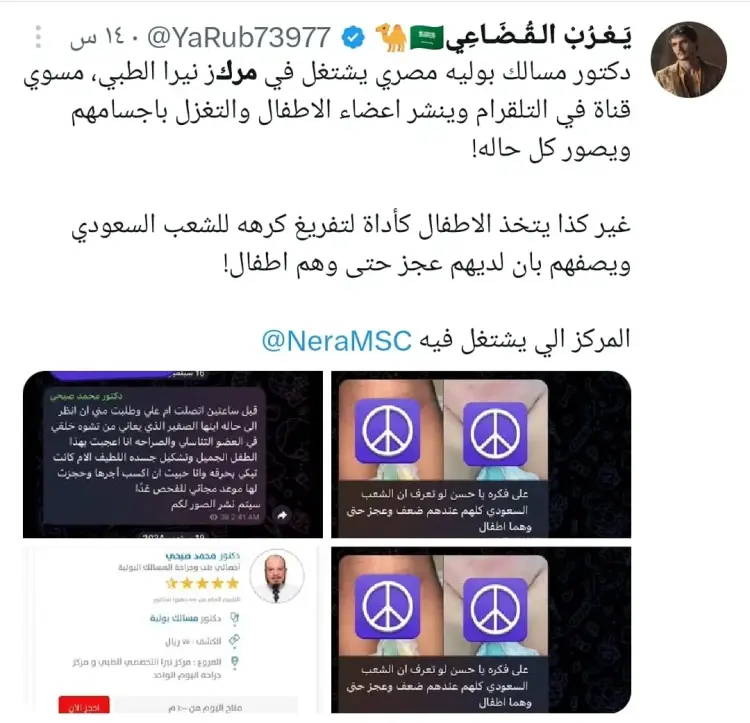Screen dimensions: 750x723
Task: Click the location pin icon in doctor card
Action: coord(234,662)
